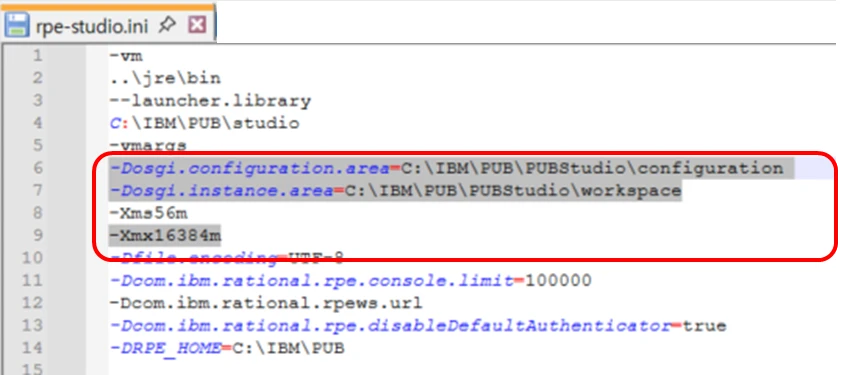Click the -DRPE_HOME path line

tap(227, 348)
